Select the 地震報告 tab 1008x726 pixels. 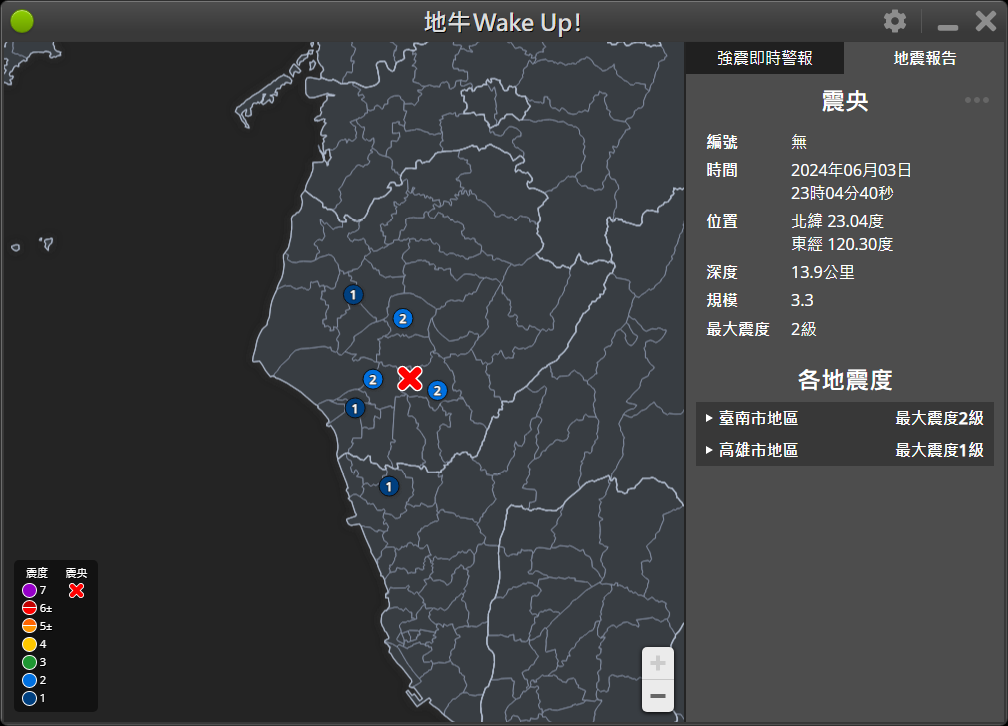pyautogui.click(x=924, y=58)
